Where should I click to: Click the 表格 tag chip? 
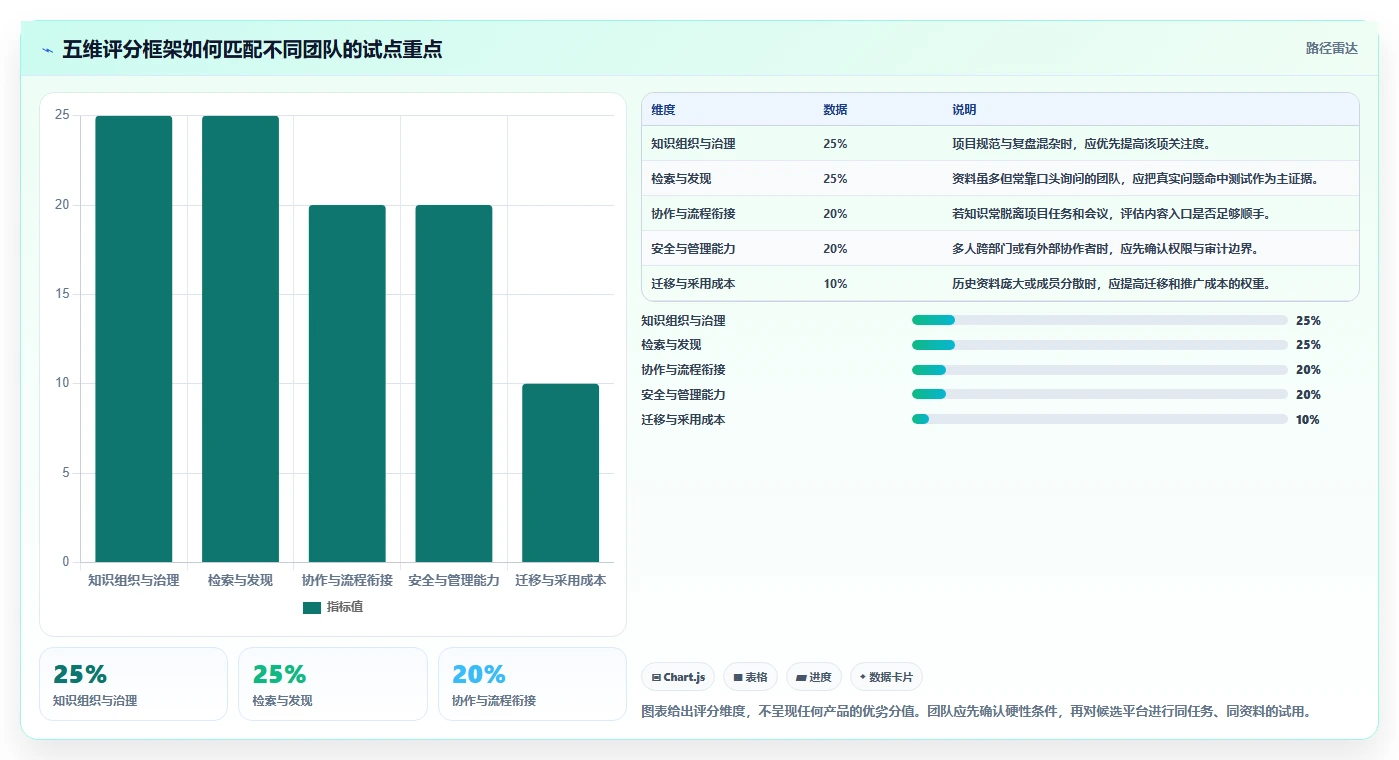click(x=750, y=677)
